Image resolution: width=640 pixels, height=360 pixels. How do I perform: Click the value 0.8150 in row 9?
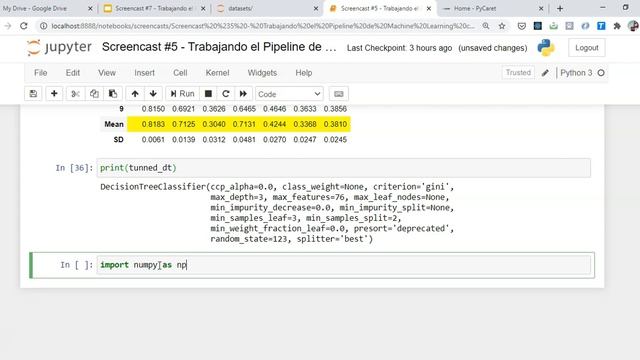pyautogui.click(x=153, y=109)
